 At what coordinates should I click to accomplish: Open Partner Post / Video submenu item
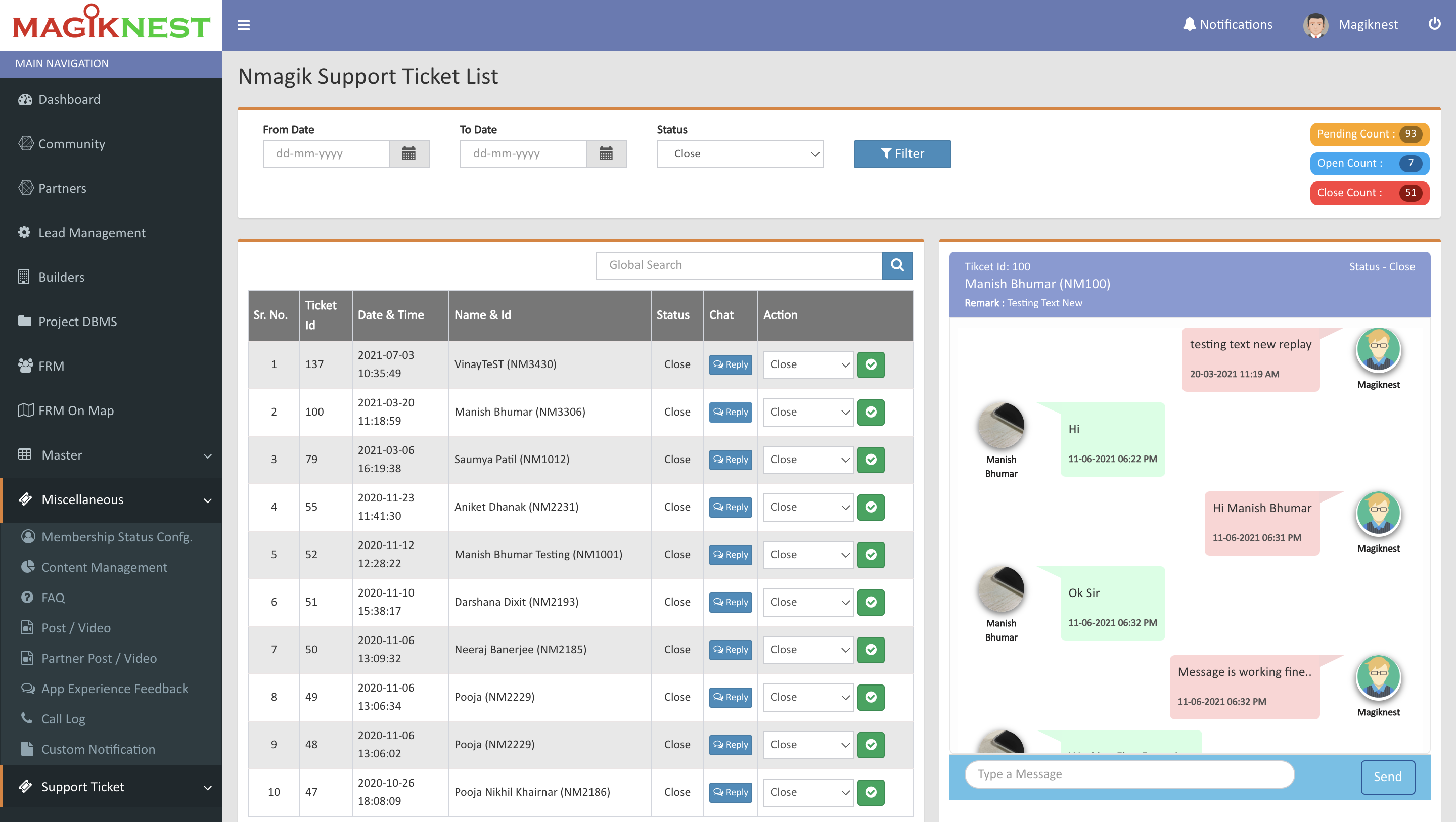click(x=111, y=658)
